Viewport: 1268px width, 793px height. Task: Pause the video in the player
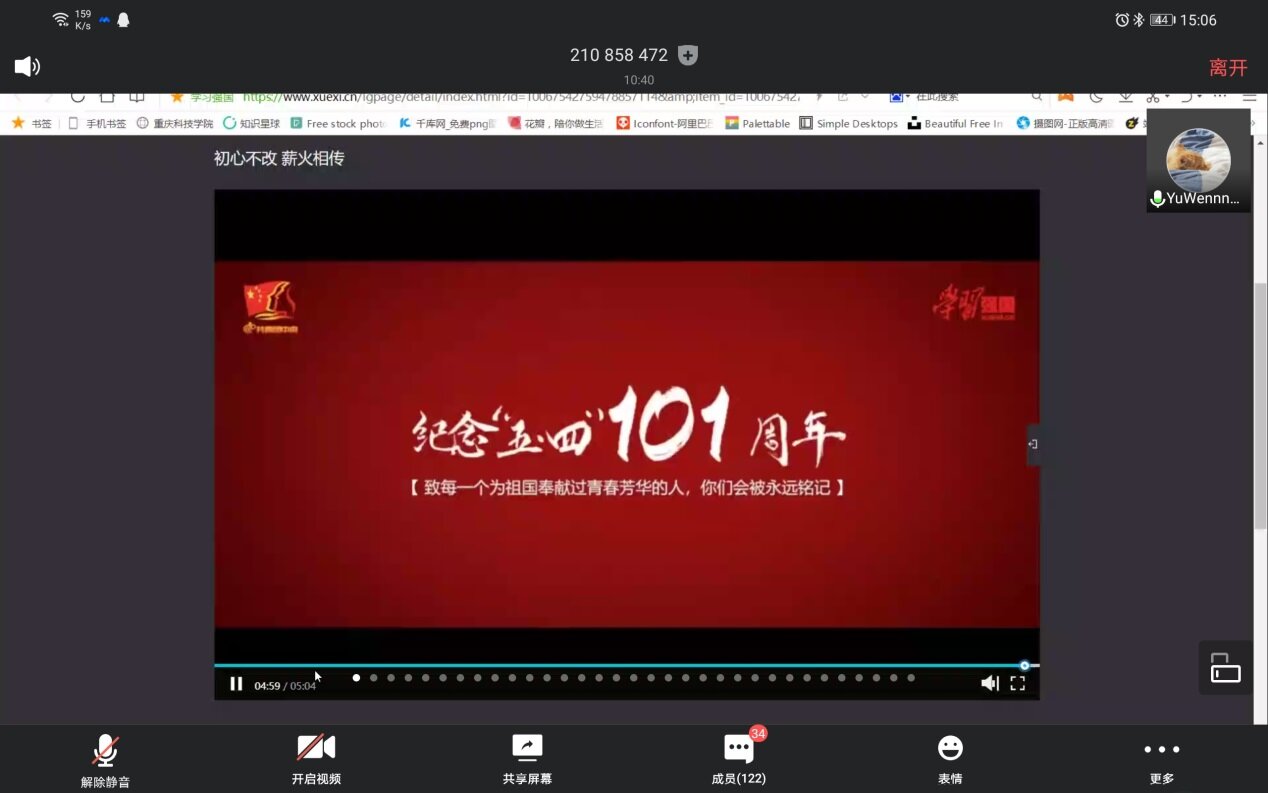(x=236, y=684)
